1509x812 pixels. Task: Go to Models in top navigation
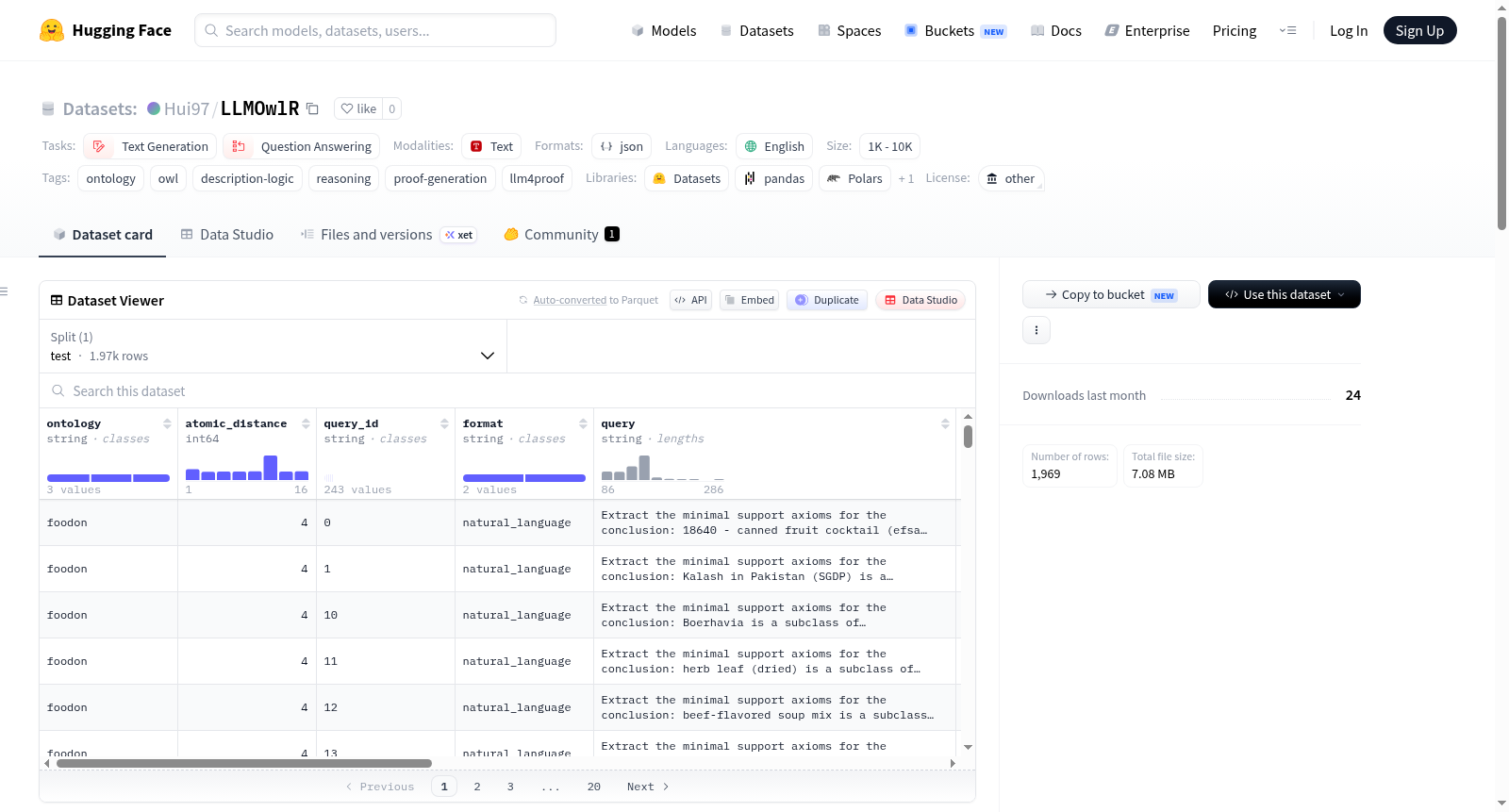pos(664,31)
